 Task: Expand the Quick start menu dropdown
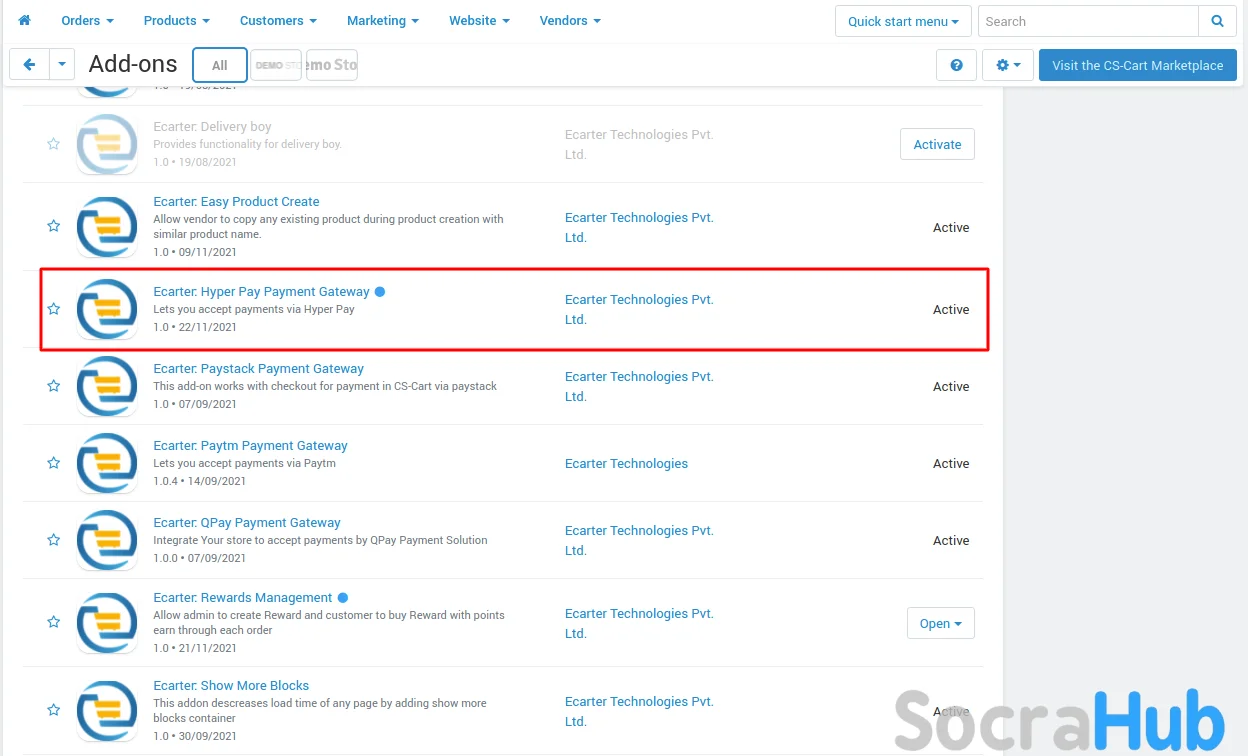pos(903,21)
